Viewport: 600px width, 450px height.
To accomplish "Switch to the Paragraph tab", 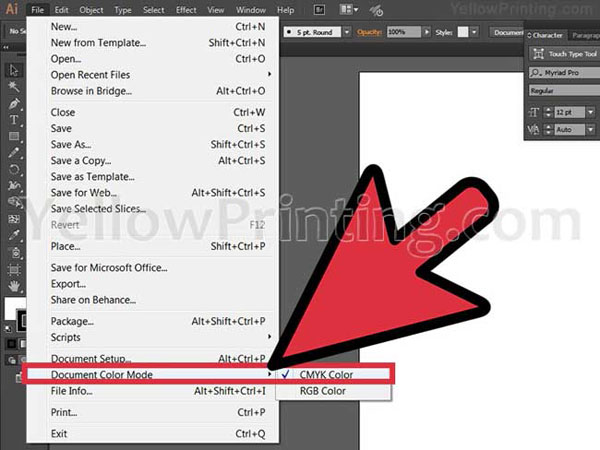I will (x=585, y=36).
